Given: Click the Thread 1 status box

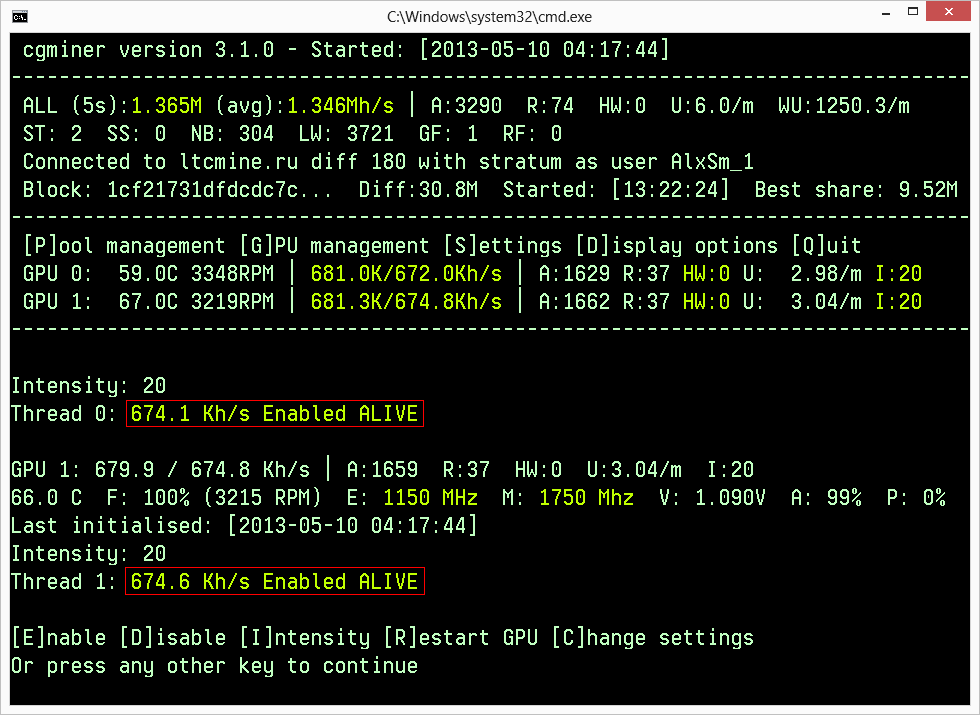Looking at the screenshot, I should 274,581.
